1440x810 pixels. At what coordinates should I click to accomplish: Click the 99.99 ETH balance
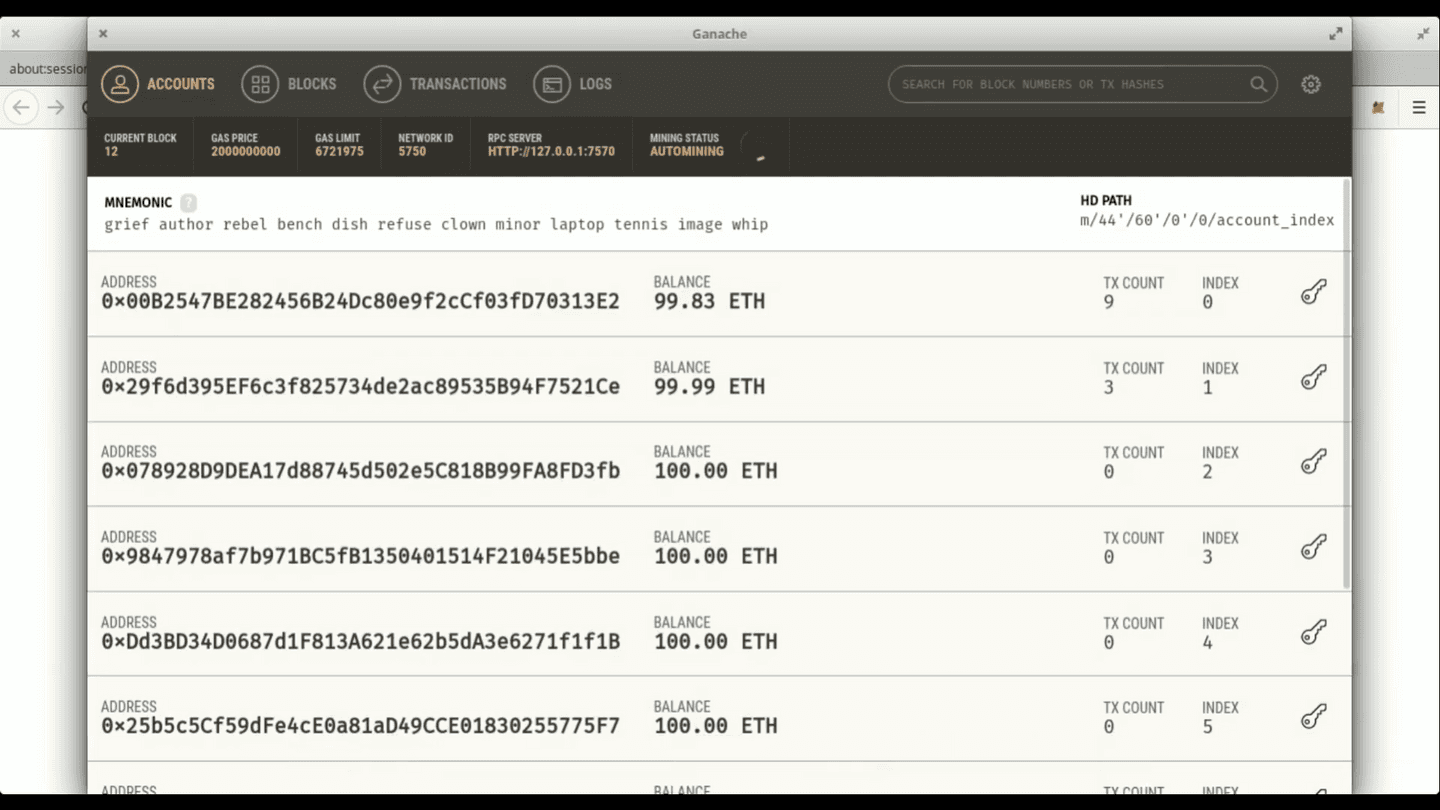(709, 386)
